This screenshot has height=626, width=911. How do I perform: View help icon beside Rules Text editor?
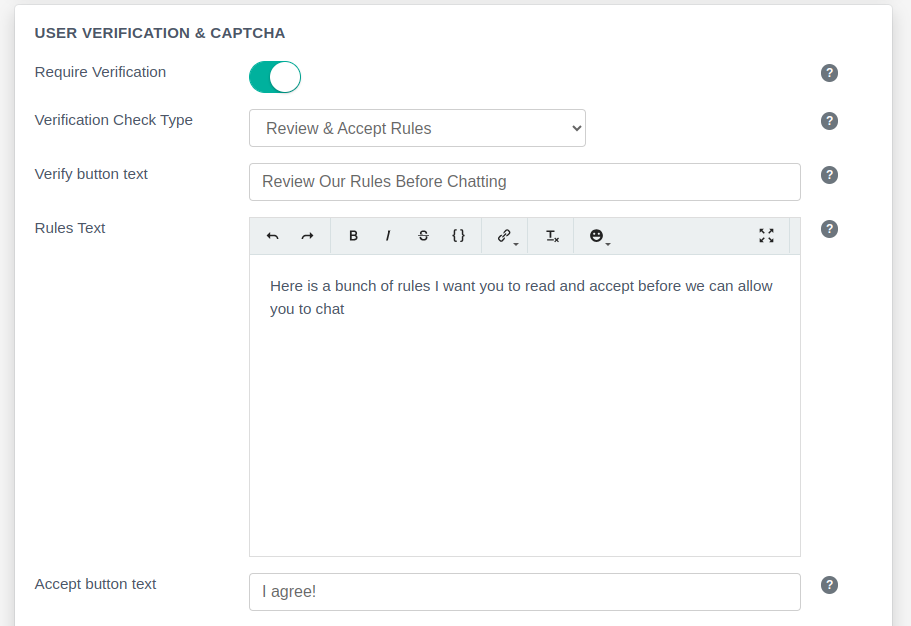pyautogui.click(x=829, y=229)
